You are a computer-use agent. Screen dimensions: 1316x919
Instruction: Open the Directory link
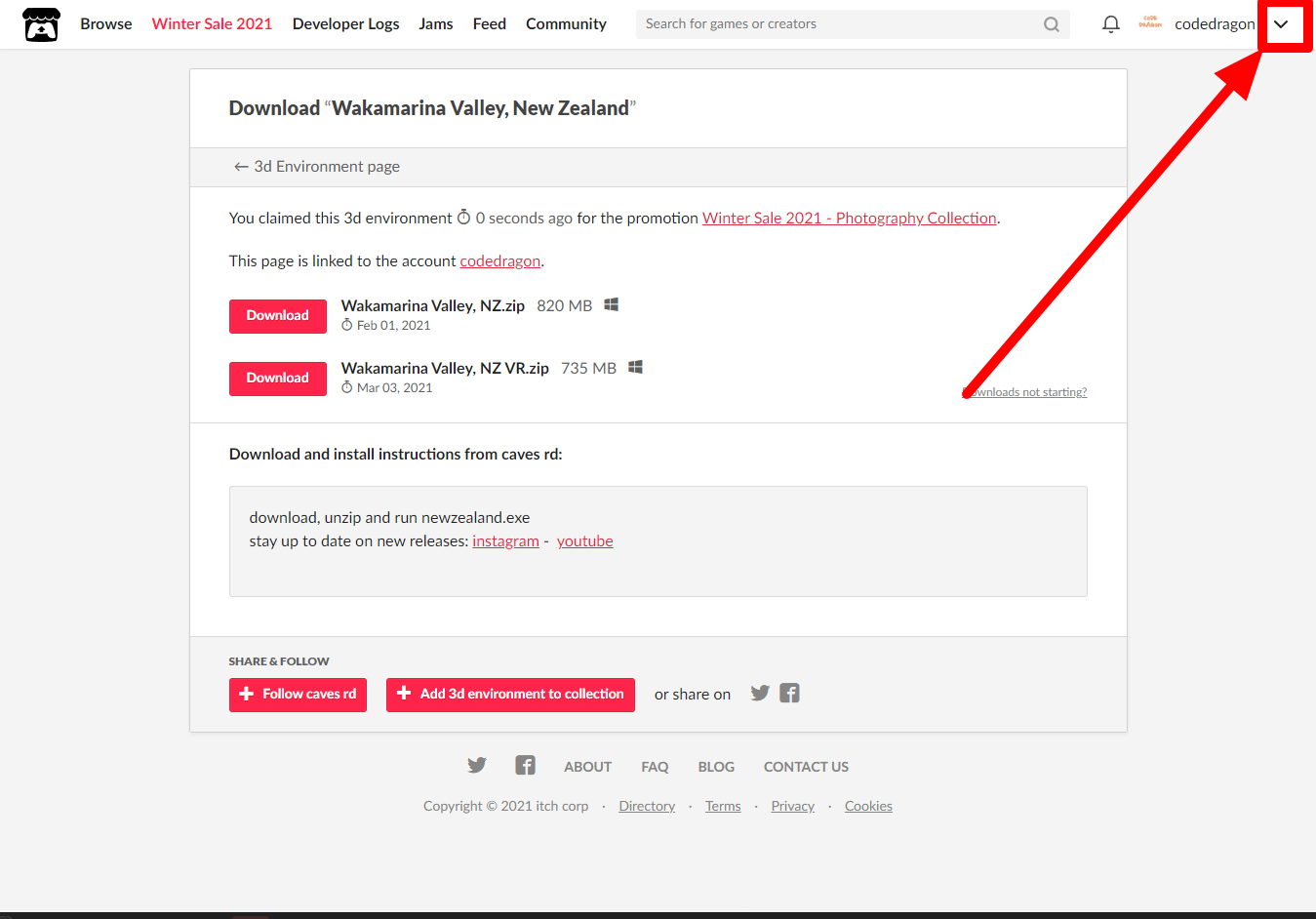[x=647, y=807]
